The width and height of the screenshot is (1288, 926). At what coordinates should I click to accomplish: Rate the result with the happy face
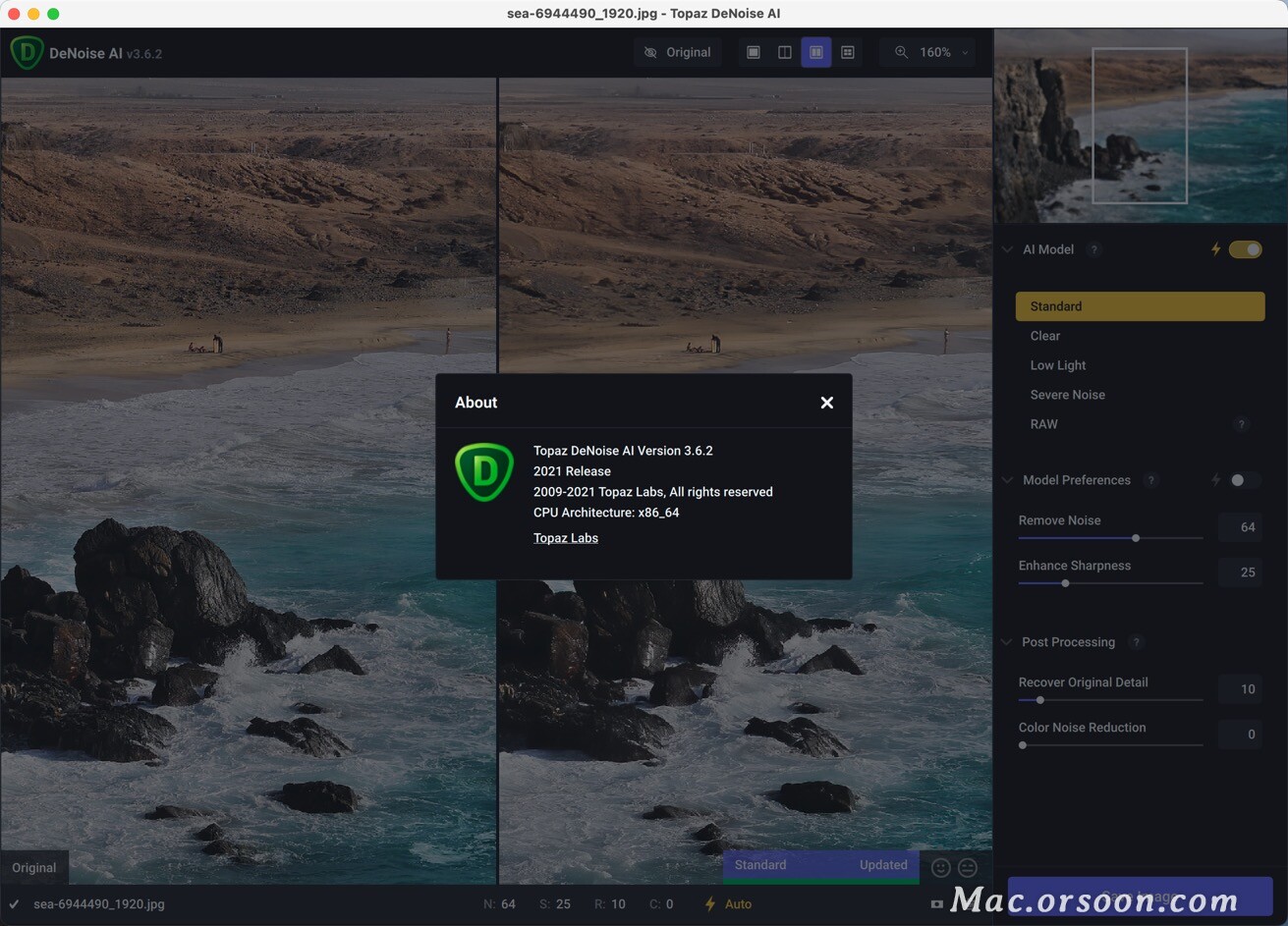(x=940, y=867)
